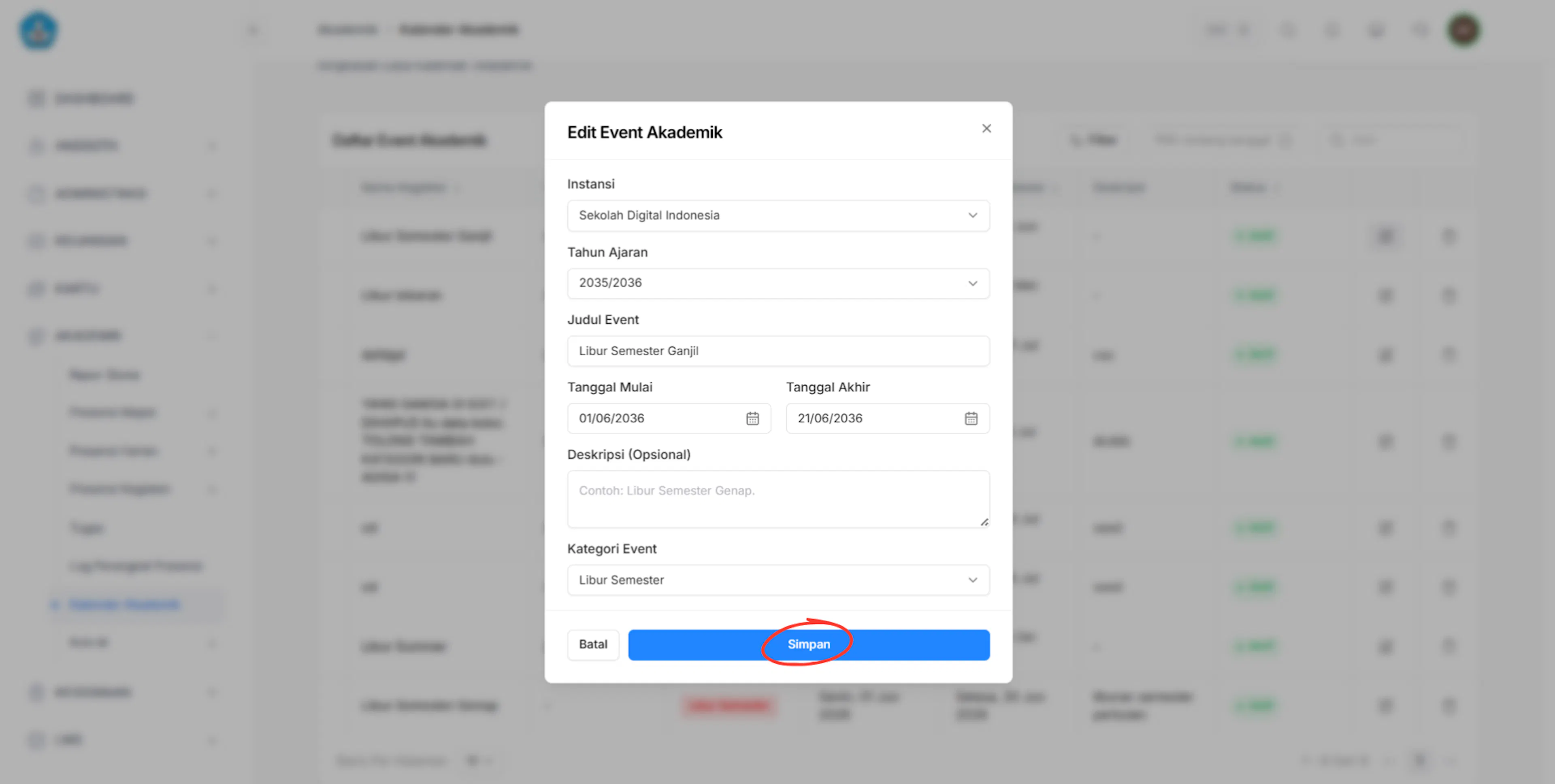This screenshot has width=1555, height=784.
Task: Click the school logo in sidebar
Action: coord(38,30)
